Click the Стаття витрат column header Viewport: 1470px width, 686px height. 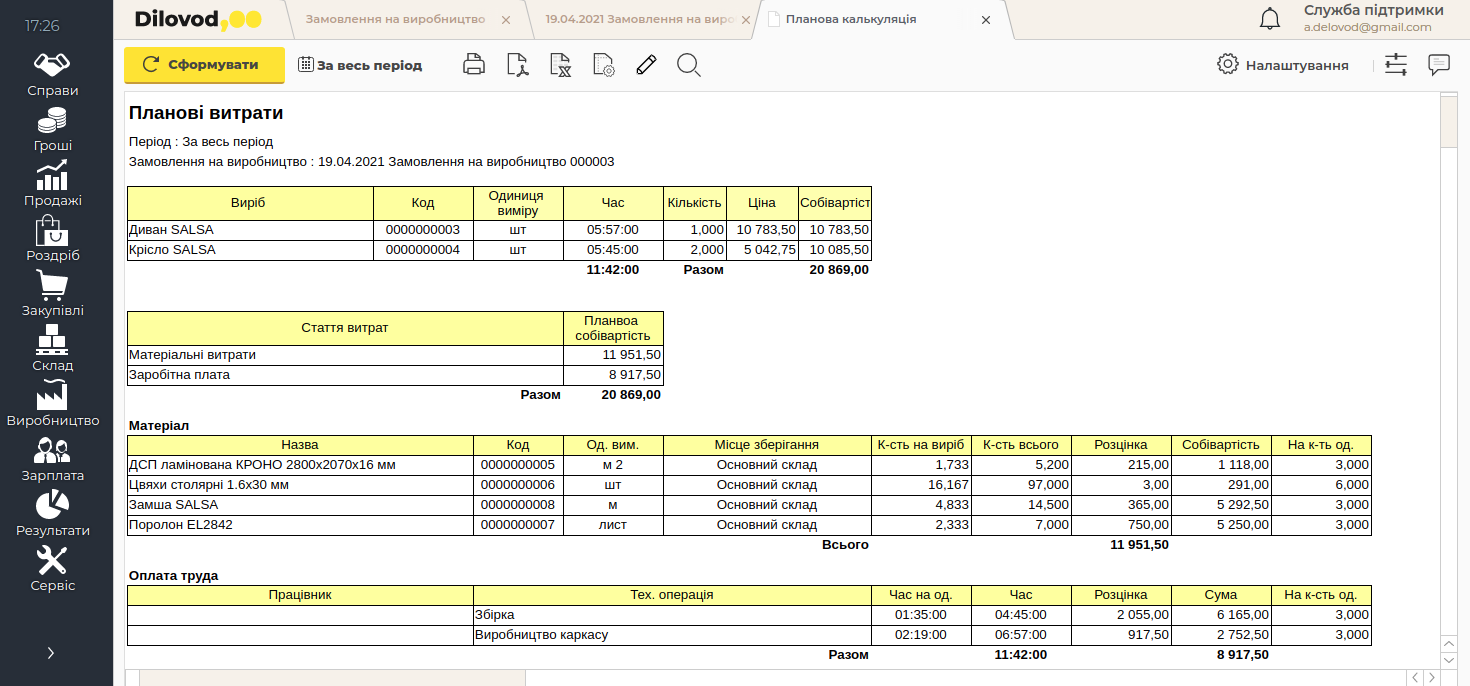[345, 328]
